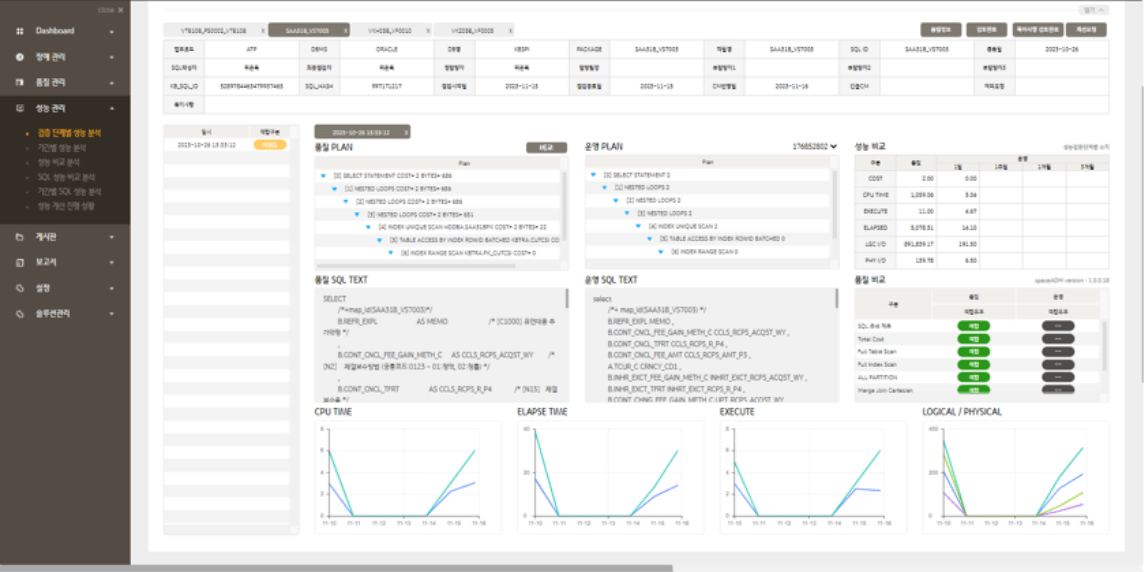Click the 품질 SQL TEXT vertical scrollbar

pyautogui.click(x=567, y=300)
